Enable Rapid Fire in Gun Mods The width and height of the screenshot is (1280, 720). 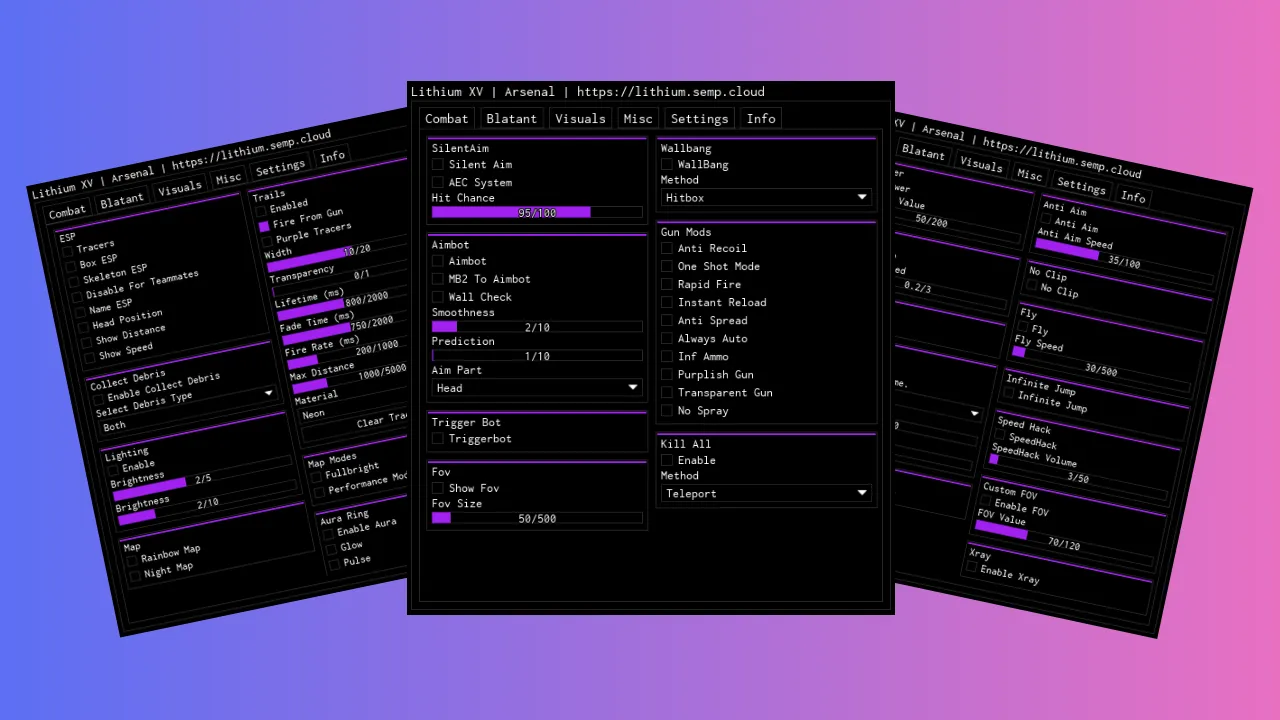point(667,285)
